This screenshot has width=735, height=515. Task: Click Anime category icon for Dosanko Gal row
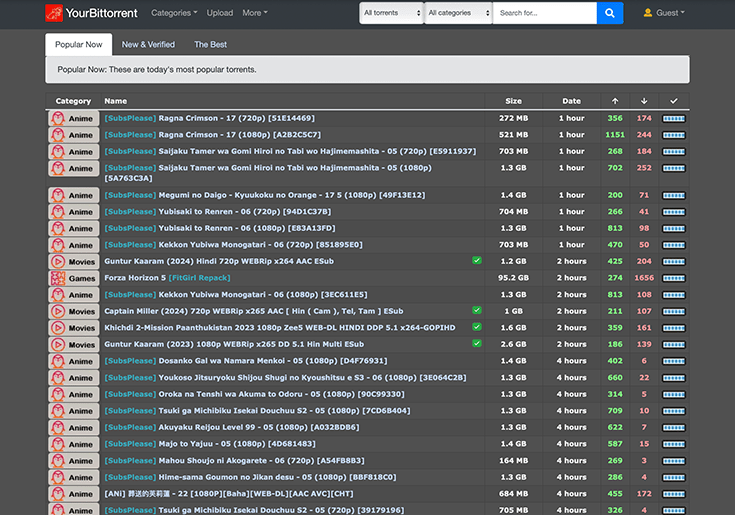pyautogui.click(x=58, y=361)
